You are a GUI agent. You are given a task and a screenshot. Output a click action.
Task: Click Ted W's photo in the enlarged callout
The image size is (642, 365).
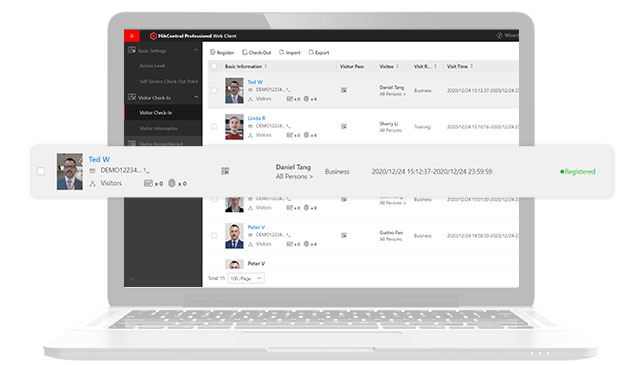click(x=70, y=171)
